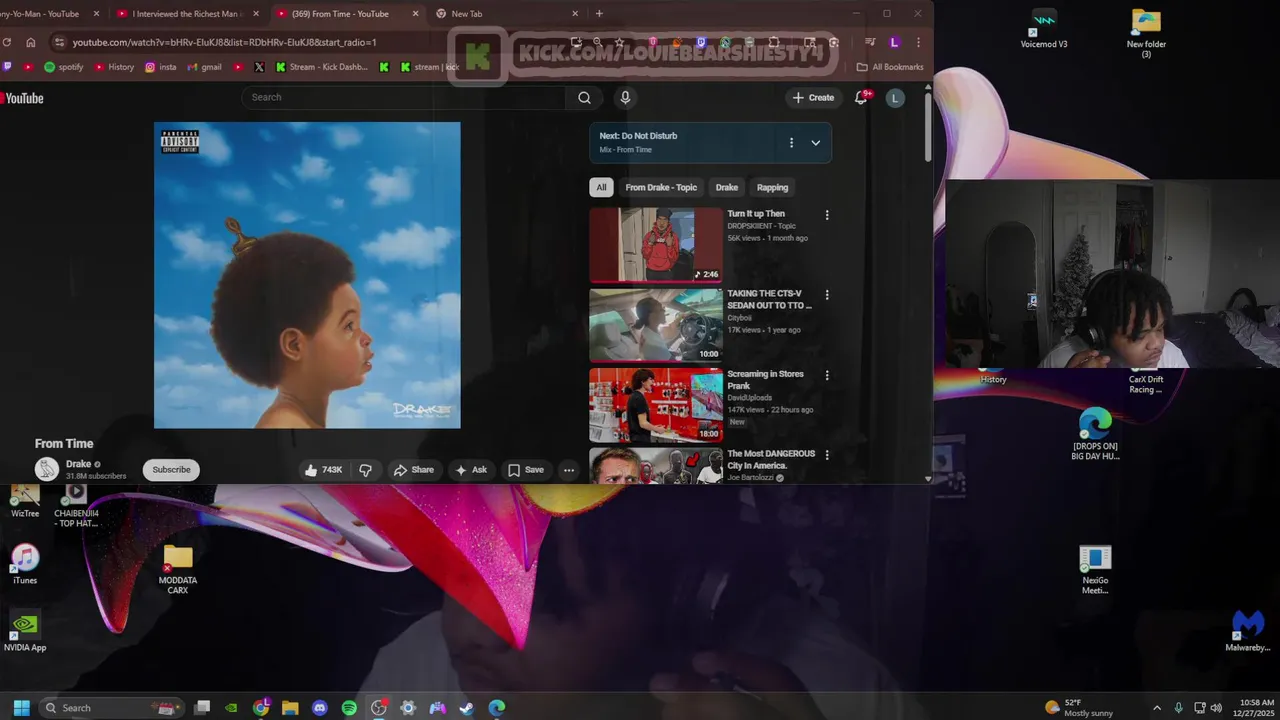1280x720 pixels.
Task: Open File Explorer from taskbar
Action: click(290, 708)
